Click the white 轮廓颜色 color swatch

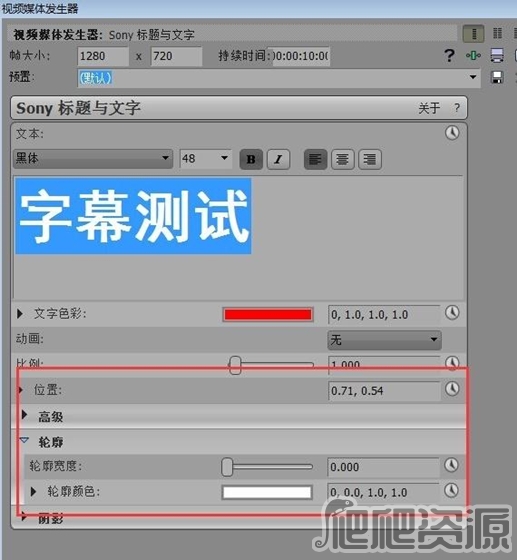click(267, 492)
